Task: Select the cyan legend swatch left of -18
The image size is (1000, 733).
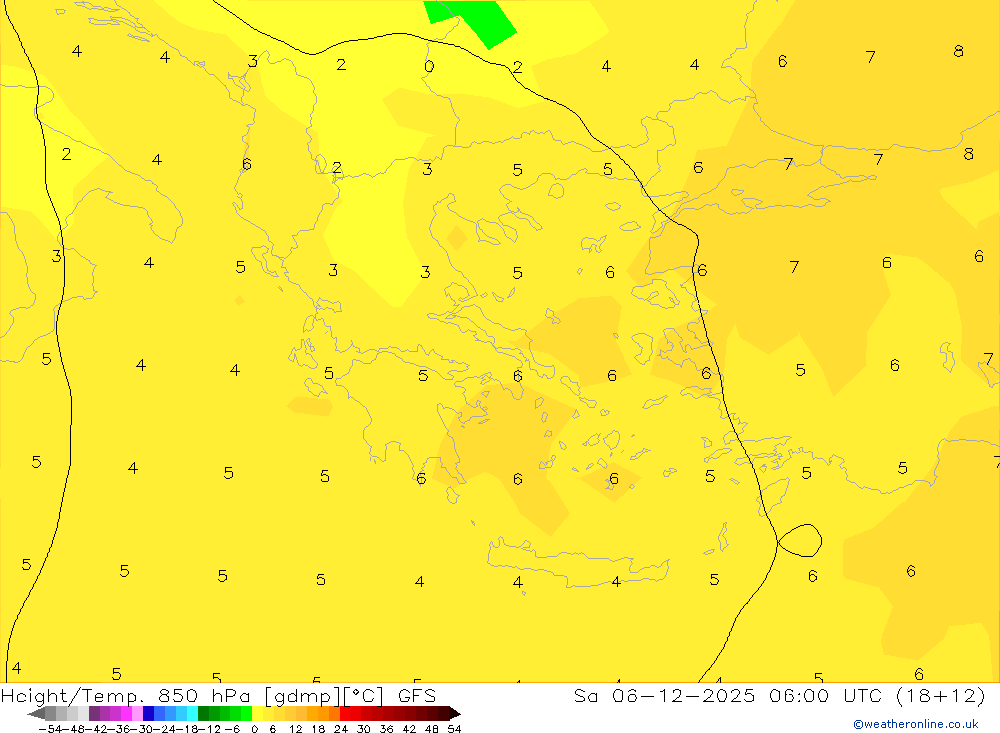Action: point(192,714)
